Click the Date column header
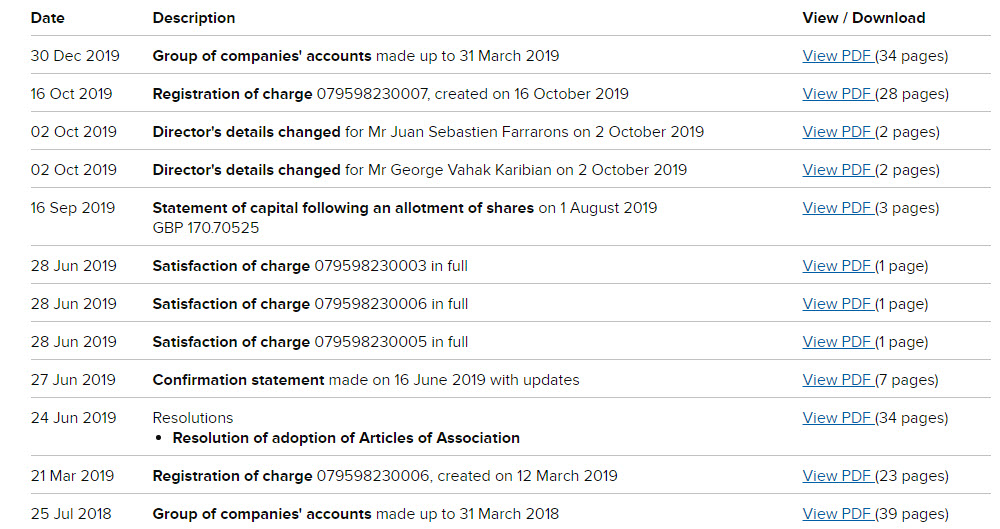 click(48, 18)
